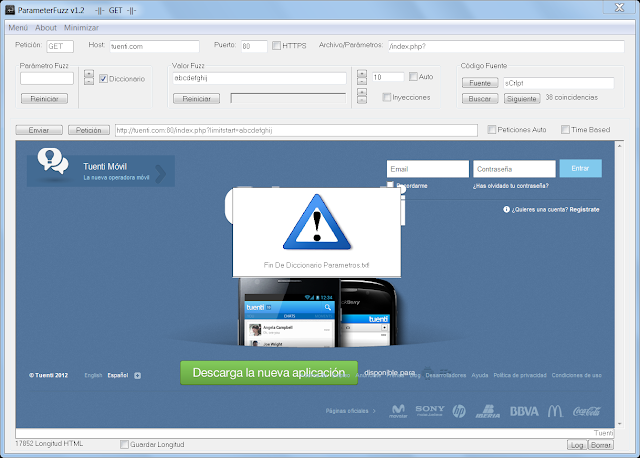This screenshot has height=458, width=640.
Task: Click the request URL field
Action: (296, 130)
